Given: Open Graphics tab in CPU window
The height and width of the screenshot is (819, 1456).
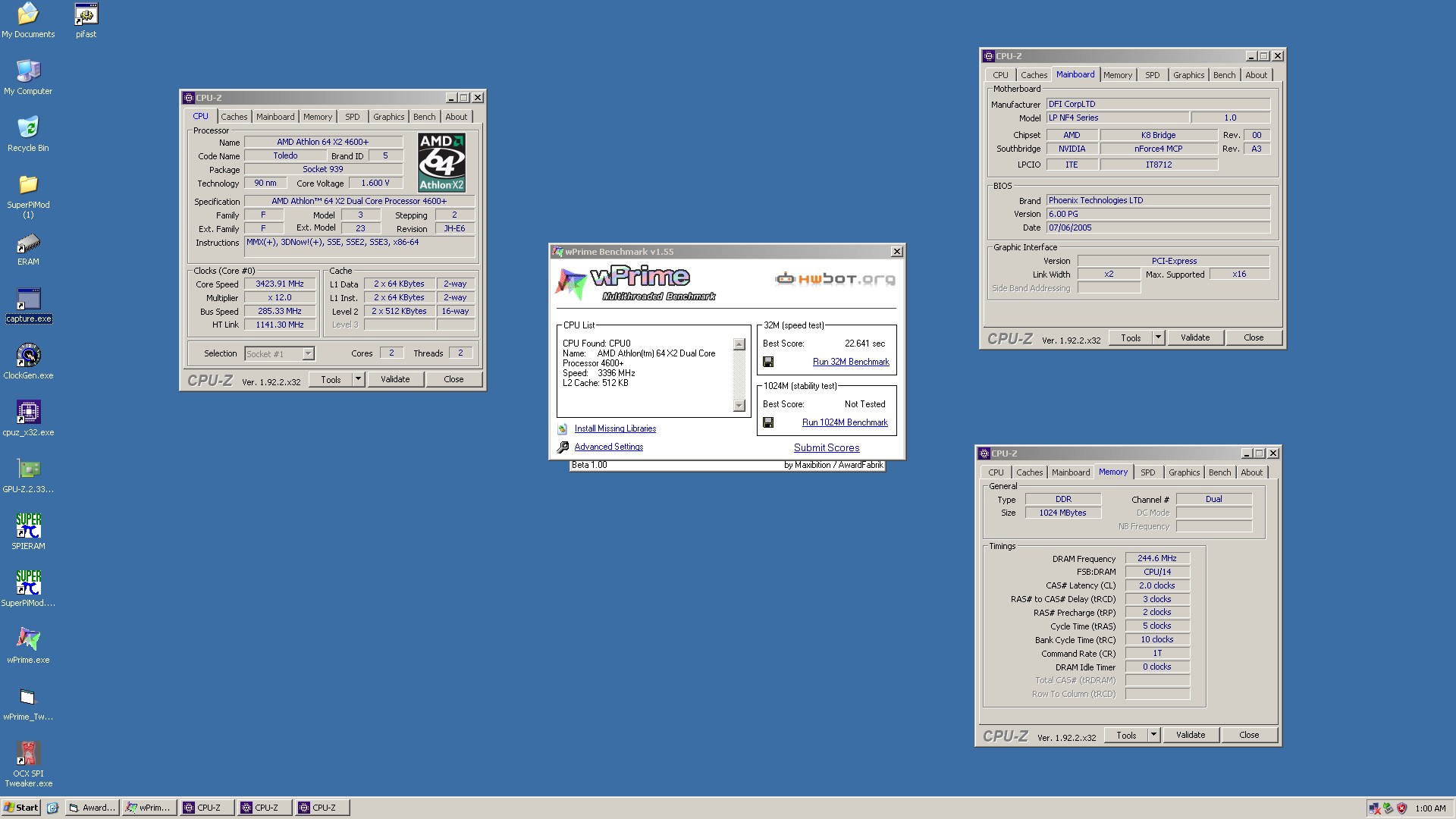Looking at the screenshot, I should [x=389, y=117].
